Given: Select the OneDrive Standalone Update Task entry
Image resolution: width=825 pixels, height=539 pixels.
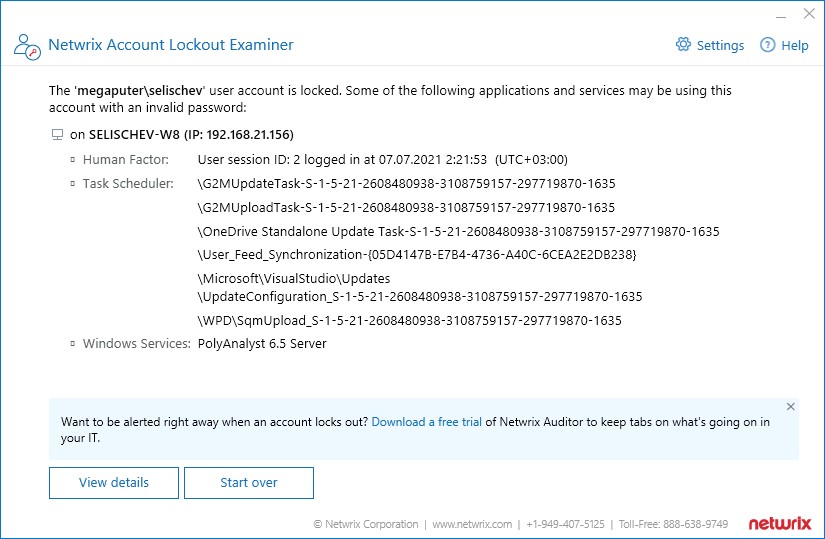Looking at the screenshot, I should (458, 232).
